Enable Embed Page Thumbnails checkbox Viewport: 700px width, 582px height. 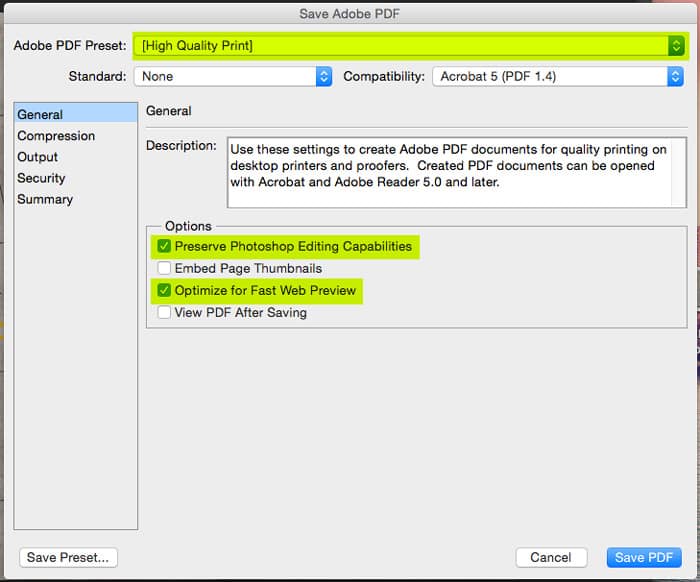(x=164, y=268)
